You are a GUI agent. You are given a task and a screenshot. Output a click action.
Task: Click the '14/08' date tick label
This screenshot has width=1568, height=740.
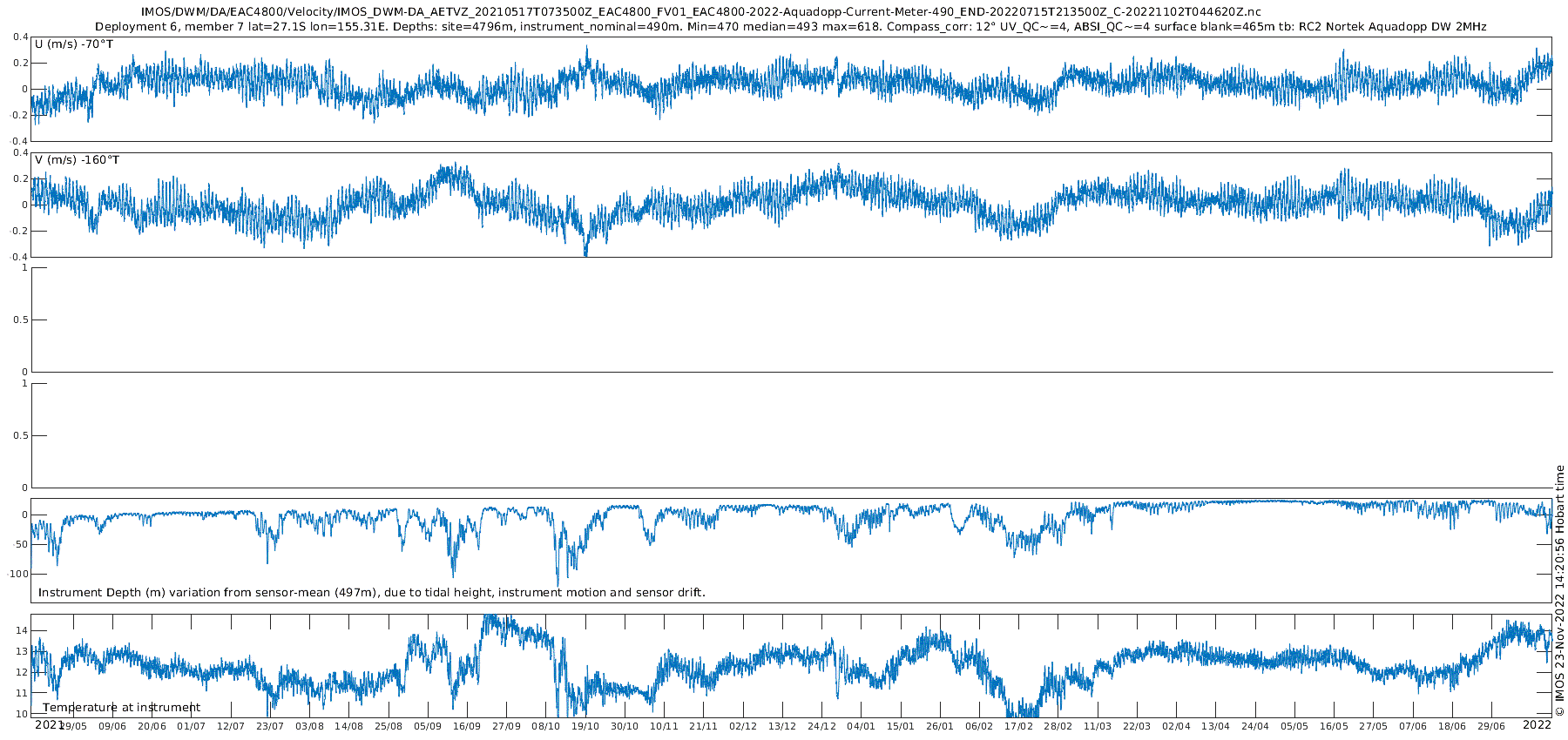(x=348, y=726)
